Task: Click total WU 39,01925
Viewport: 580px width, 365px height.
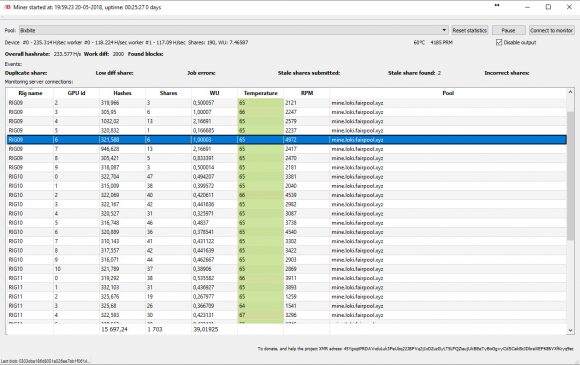Action: [205, 329]
